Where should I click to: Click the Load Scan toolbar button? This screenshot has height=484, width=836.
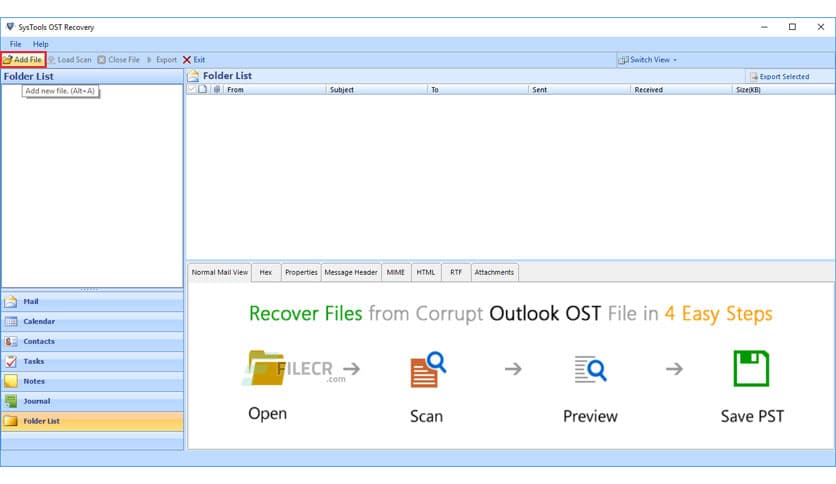pyautogui.click(x=70, y=60)
